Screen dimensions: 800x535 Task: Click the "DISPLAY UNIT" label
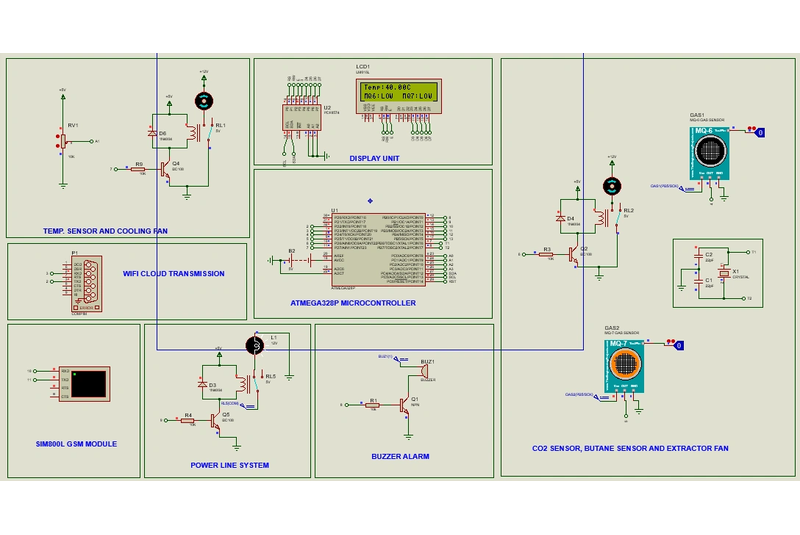coord(374,159)
